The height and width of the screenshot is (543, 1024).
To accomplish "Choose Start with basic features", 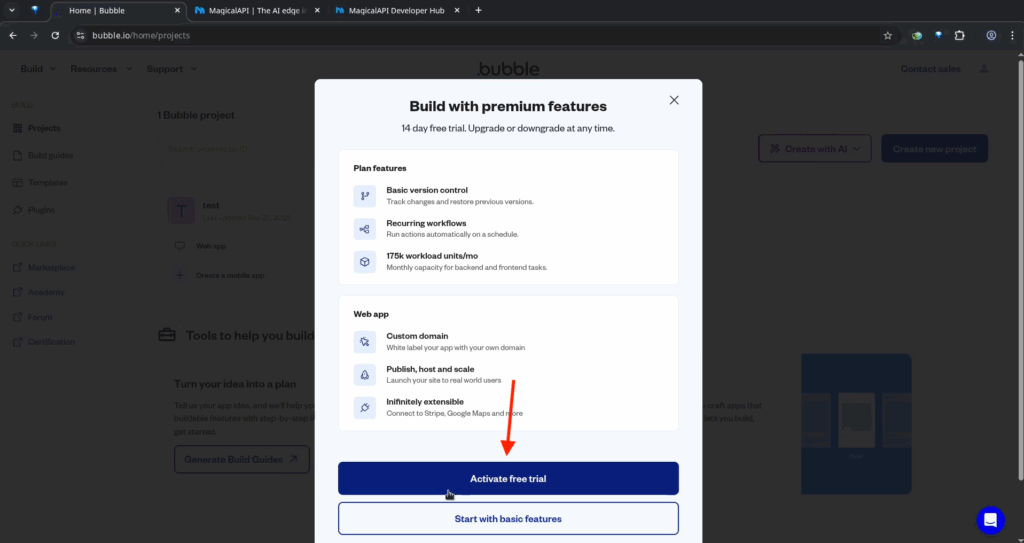I will [x=508, y=519].
